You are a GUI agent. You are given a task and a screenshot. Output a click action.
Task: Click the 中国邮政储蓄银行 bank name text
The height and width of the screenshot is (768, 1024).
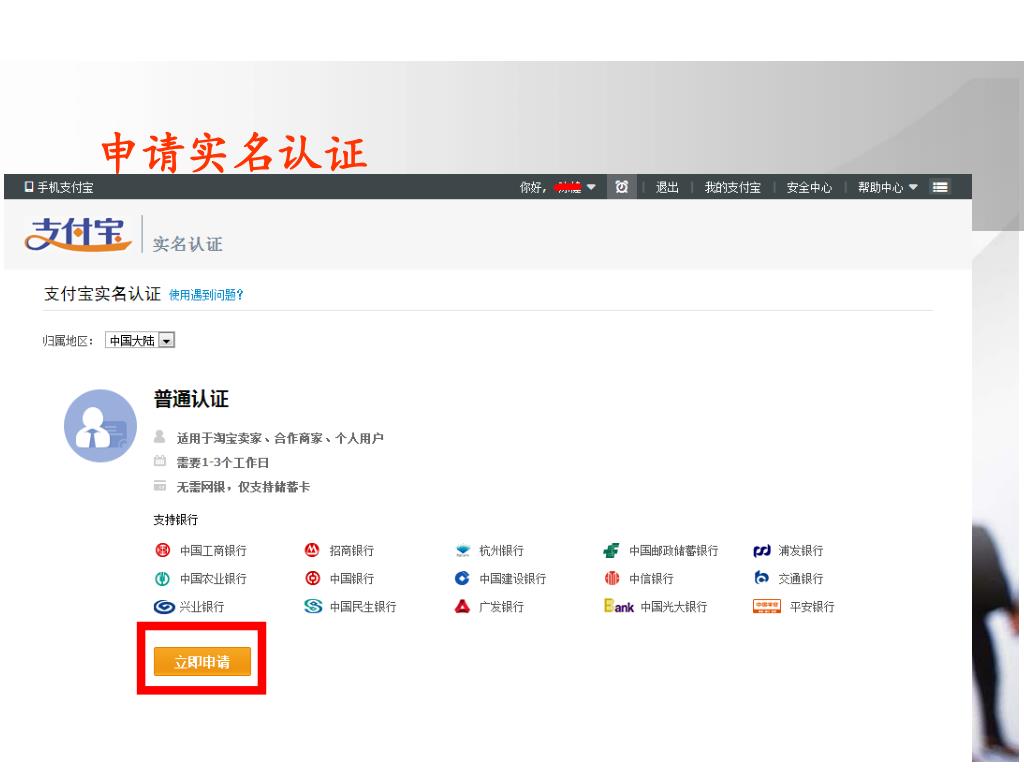coord(673,551)
